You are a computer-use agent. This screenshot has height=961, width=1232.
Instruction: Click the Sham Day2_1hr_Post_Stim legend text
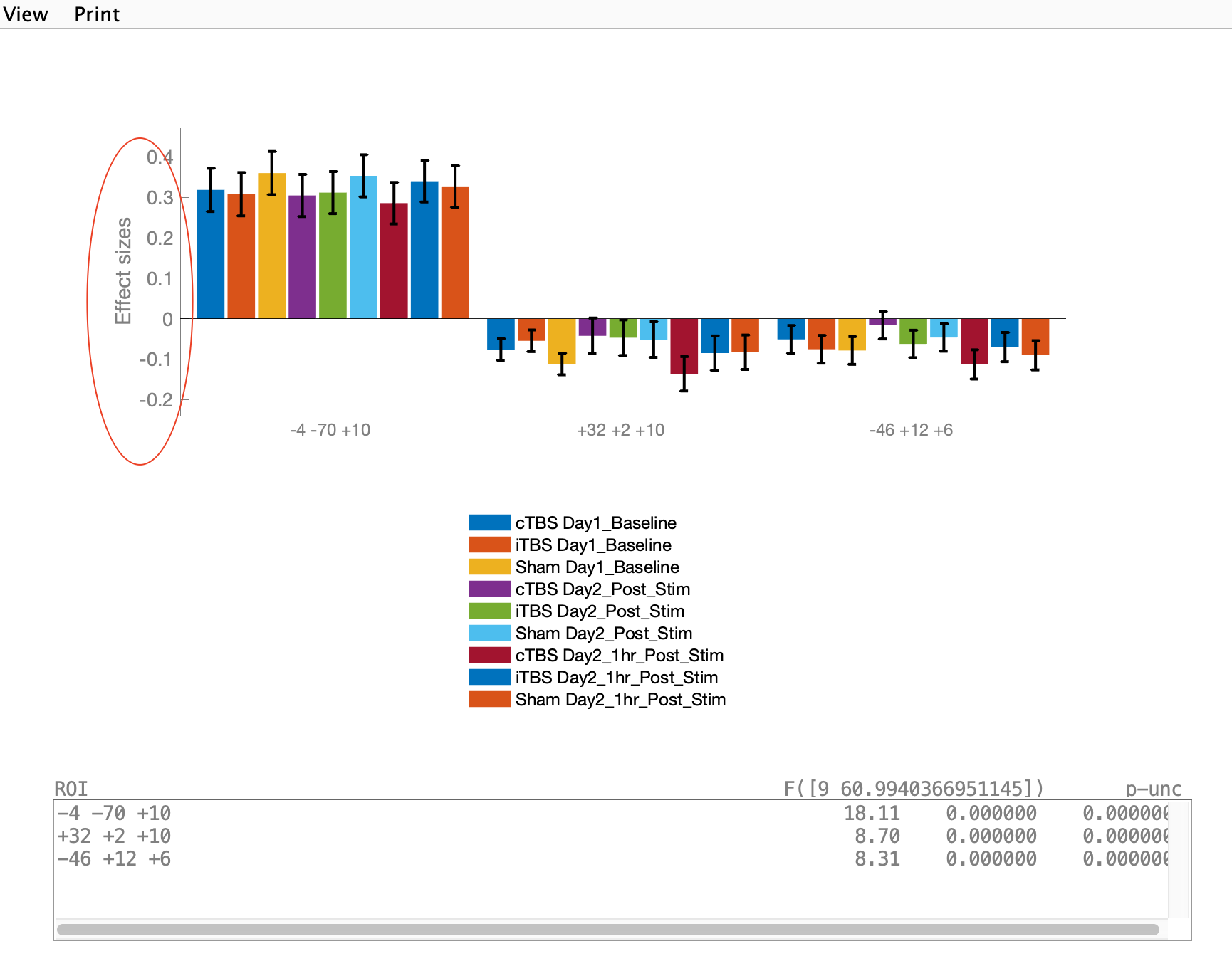620,700
